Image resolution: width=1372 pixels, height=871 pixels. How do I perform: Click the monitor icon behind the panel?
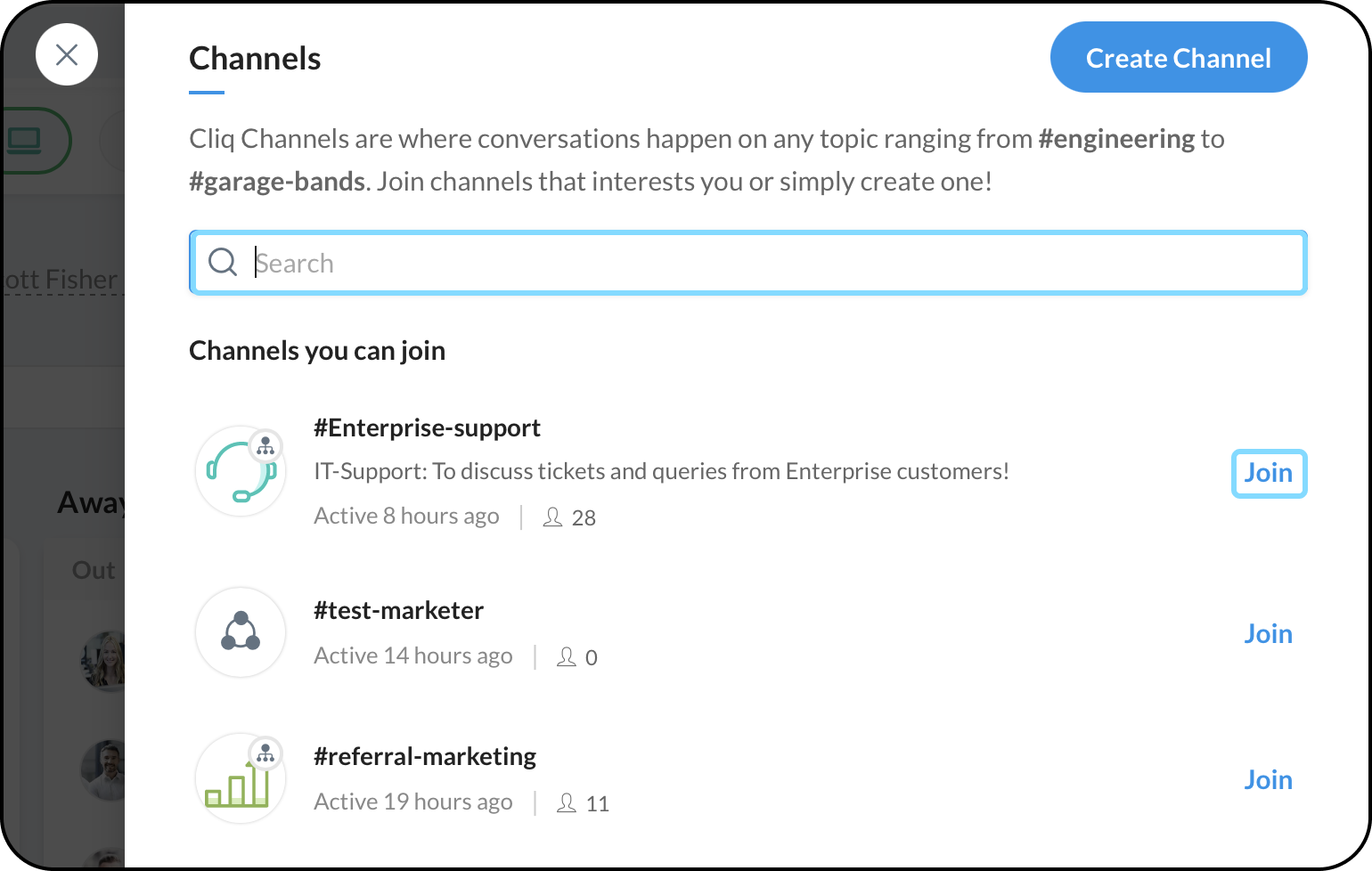(25, 141)
